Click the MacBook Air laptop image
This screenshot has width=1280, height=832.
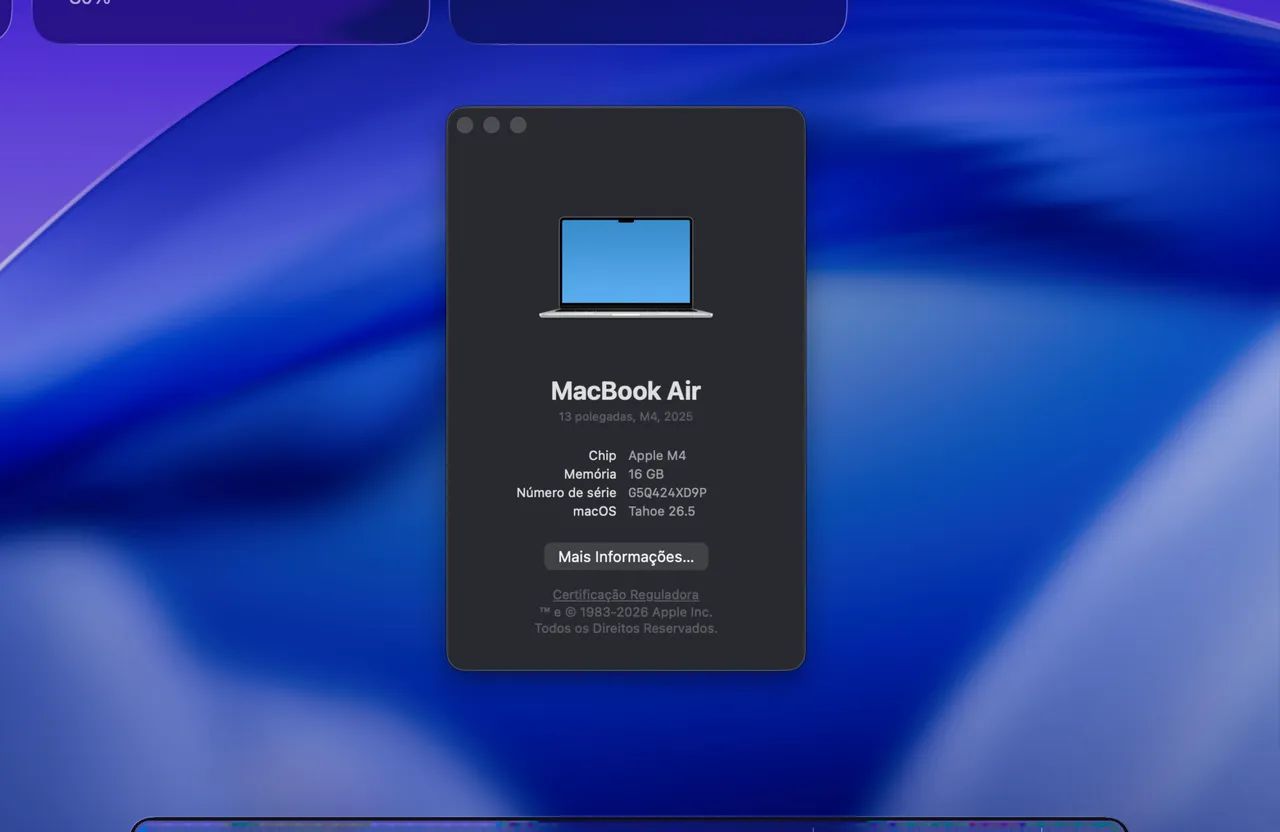pyautogui.click(x=626, y=268)
